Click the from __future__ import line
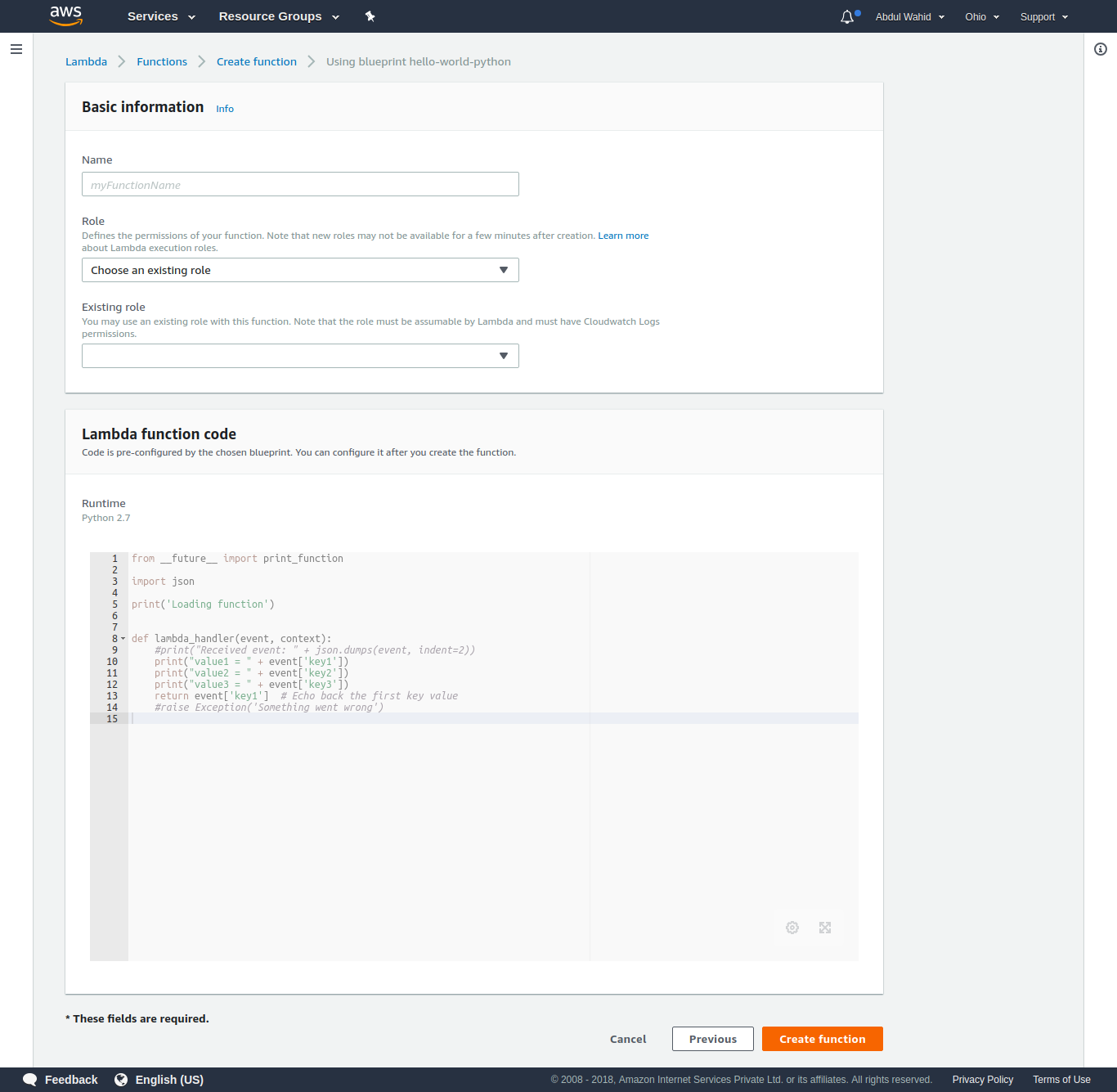This screenshot has width=1117, height=1092. [237, 559]
